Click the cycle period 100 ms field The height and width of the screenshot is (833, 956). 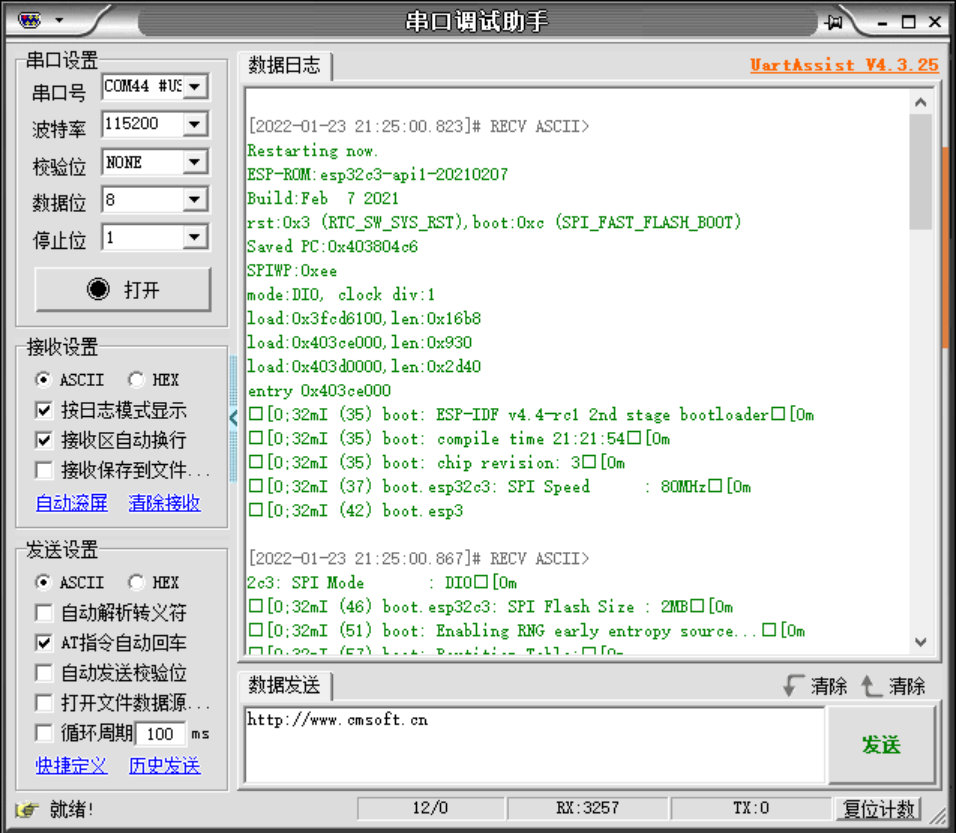pos(160,734)
